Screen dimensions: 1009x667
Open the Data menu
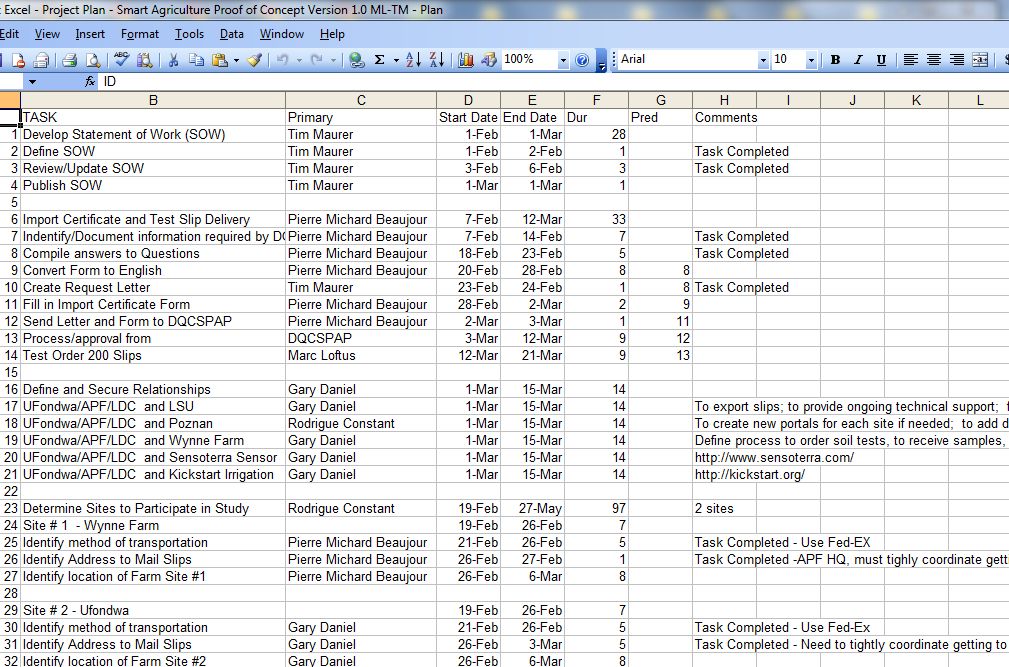tap(232, 34)
